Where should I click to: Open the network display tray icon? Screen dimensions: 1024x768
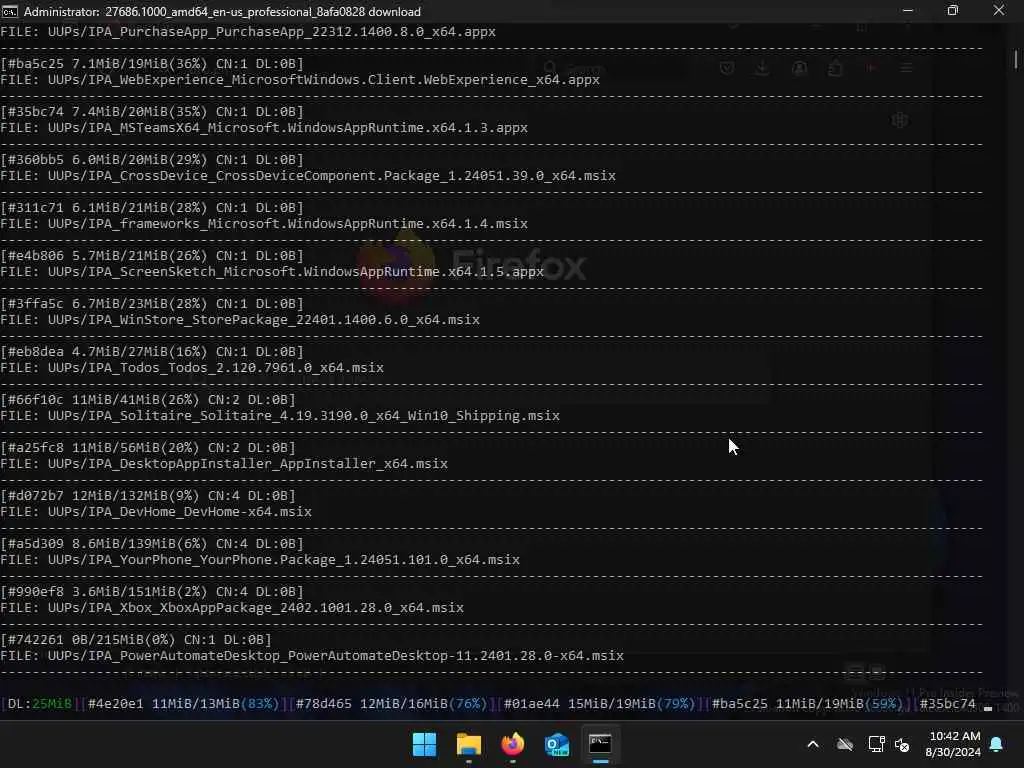(x=876, y=744)
